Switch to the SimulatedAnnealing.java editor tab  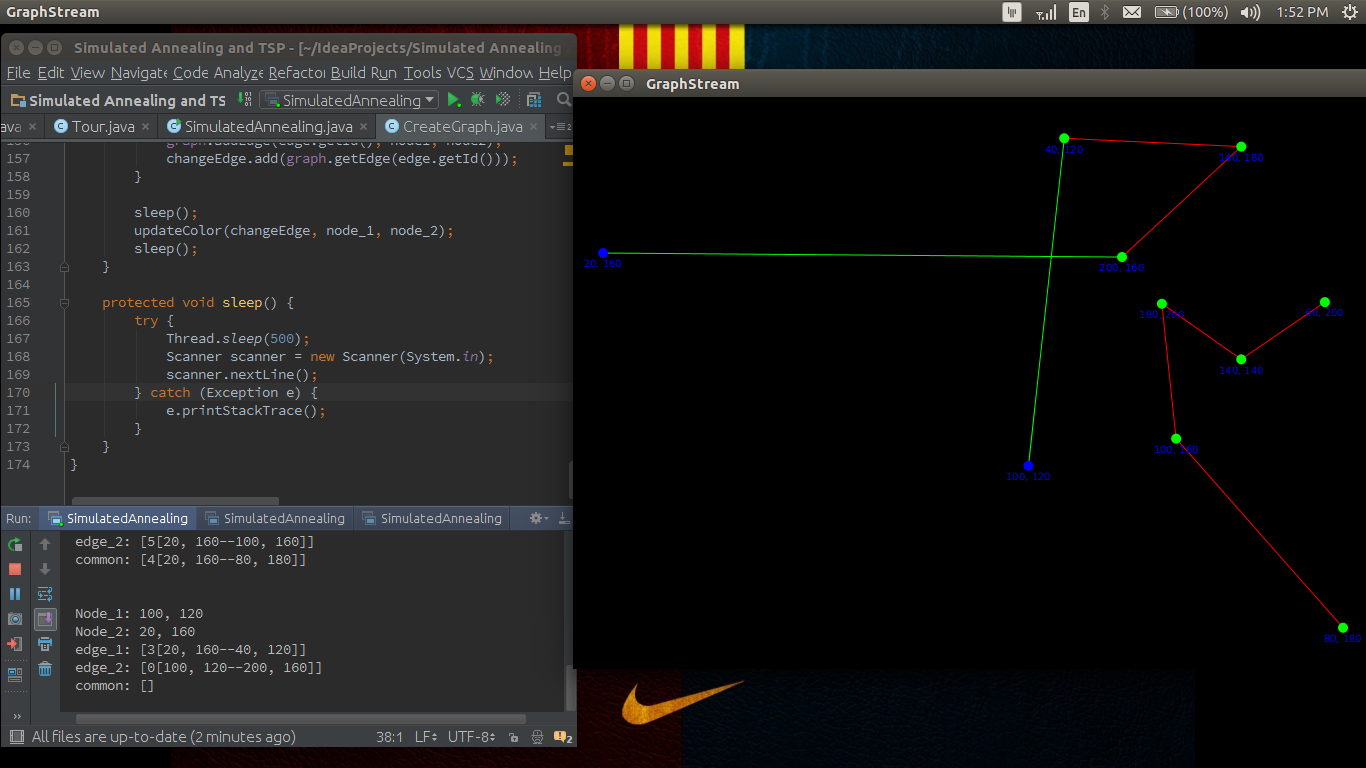pos(268,127)
